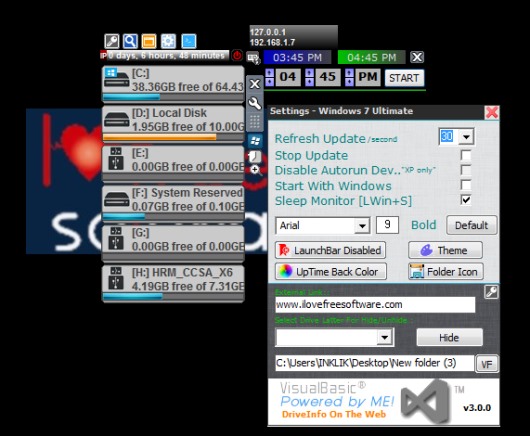Open the Arial font dropdown
The height and width of the screenshot is (436, 530).
362,226
